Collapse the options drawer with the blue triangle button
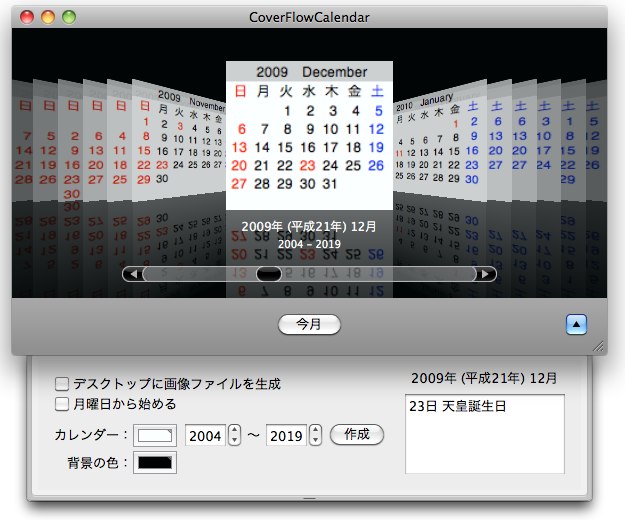 pos(576,324)
